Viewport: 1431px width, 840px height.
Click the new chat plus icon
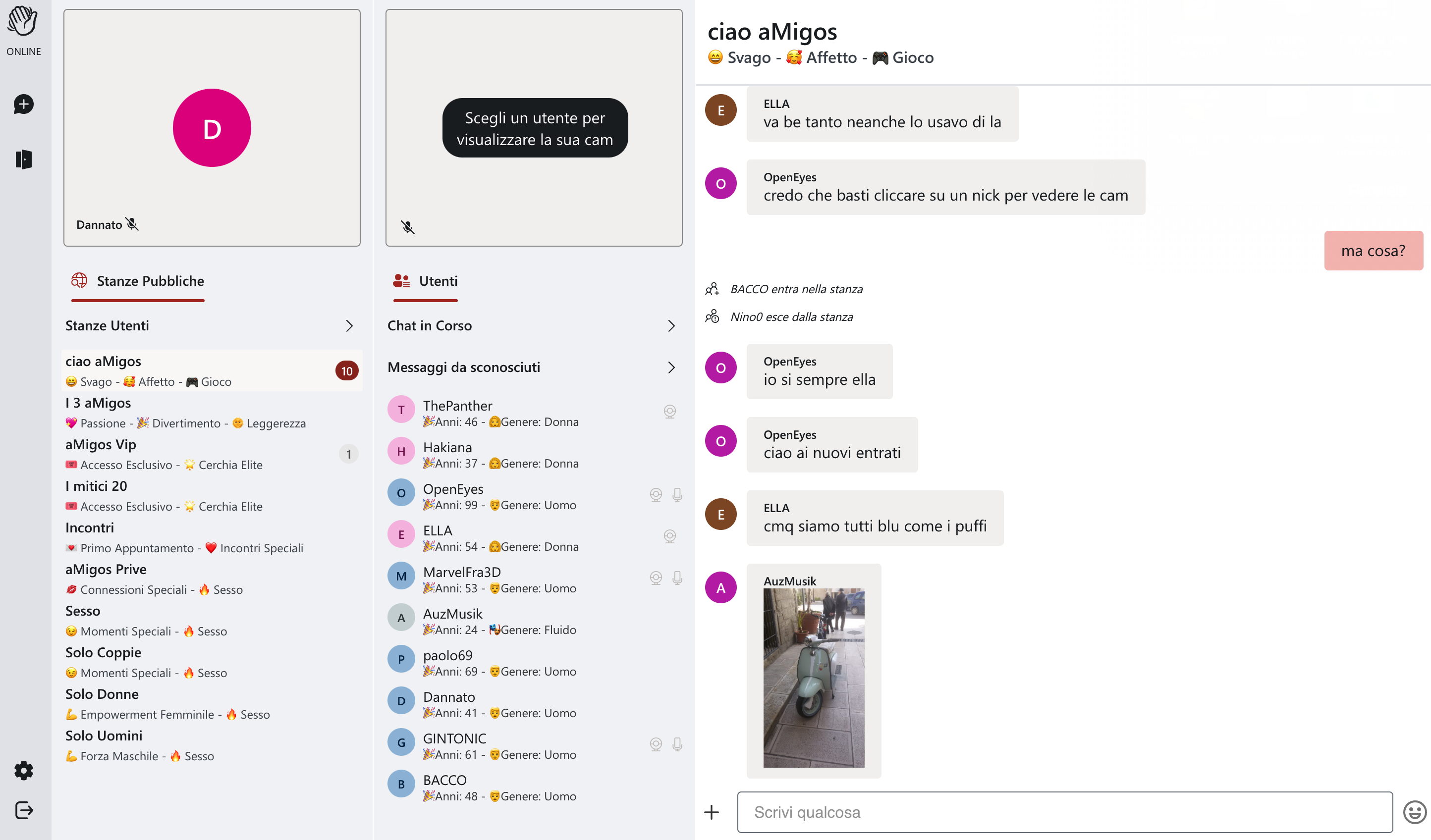point(23,104)
